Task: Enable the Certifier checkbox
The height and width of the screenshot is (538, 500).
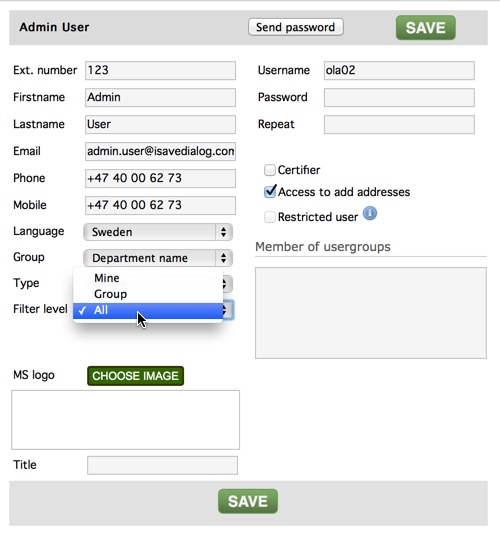Action: 270,170
